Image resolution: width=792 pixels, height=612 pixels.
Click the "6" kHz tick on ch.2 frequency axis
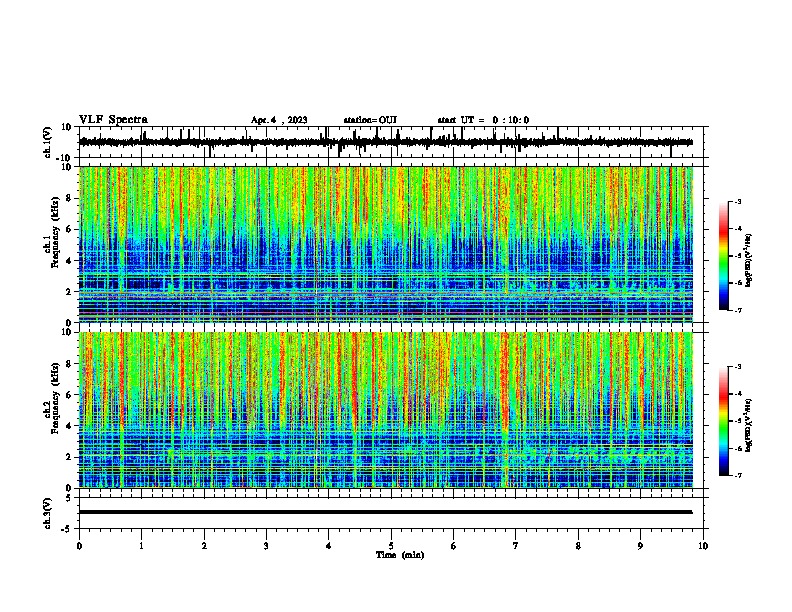69,394
